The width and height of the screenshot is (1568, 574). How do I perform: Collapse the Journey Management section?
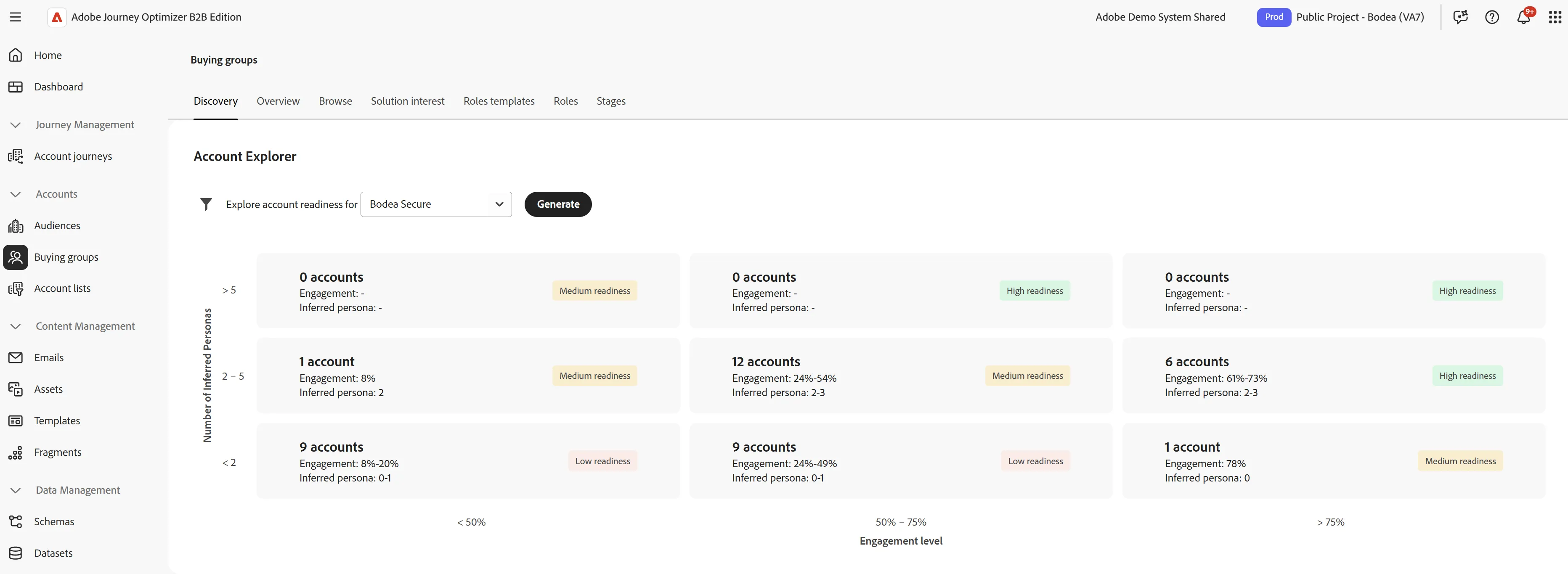coord(16,125)
